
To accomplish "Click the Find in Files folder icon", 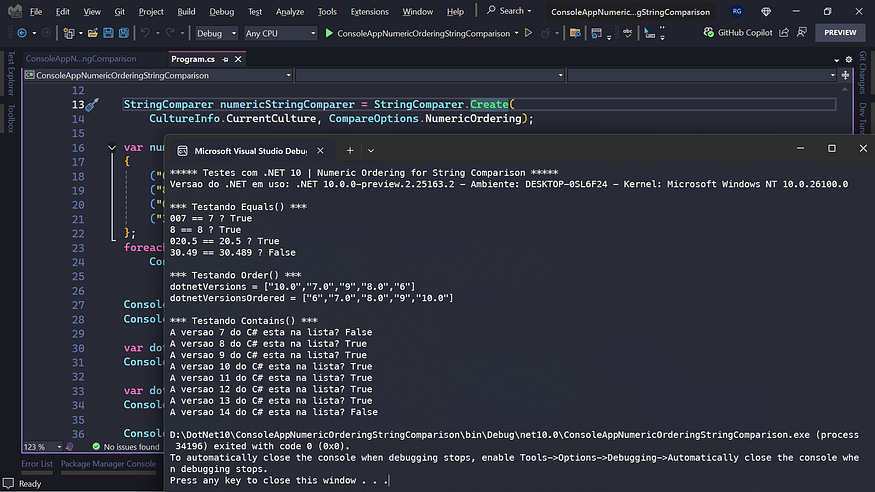I will (x=575, y=33).
